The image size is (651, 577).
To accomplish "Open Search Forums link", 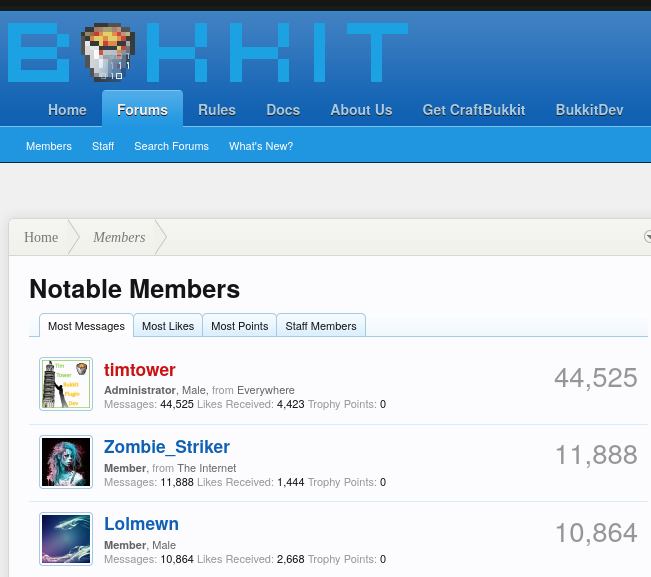I will (x=171, y=146).
